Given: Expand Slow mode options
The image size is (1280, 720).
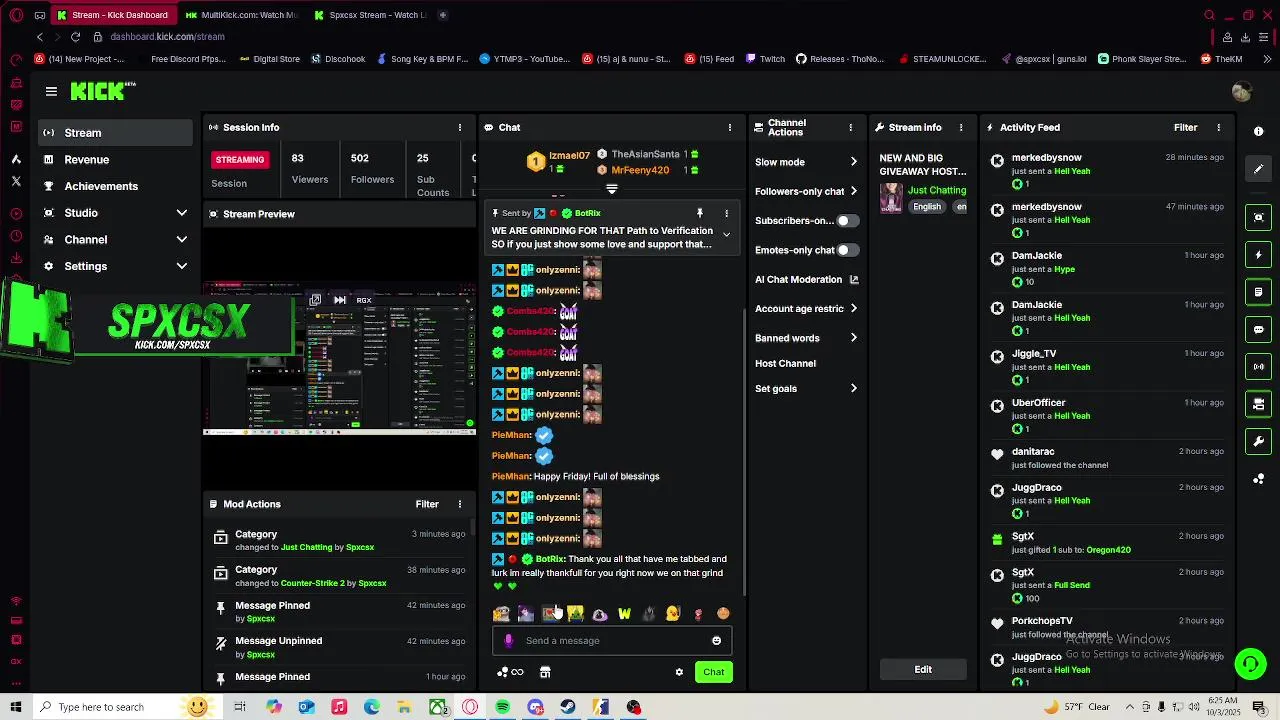Looking at the screenshot, I should (853, 162).
